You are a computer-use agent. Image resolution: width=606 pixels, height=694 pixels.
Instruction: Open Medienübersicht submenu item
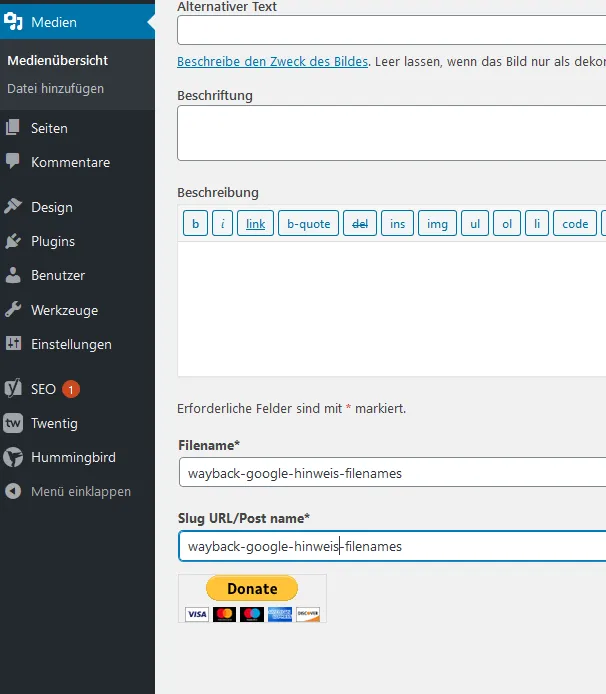[x=58, y=60]
